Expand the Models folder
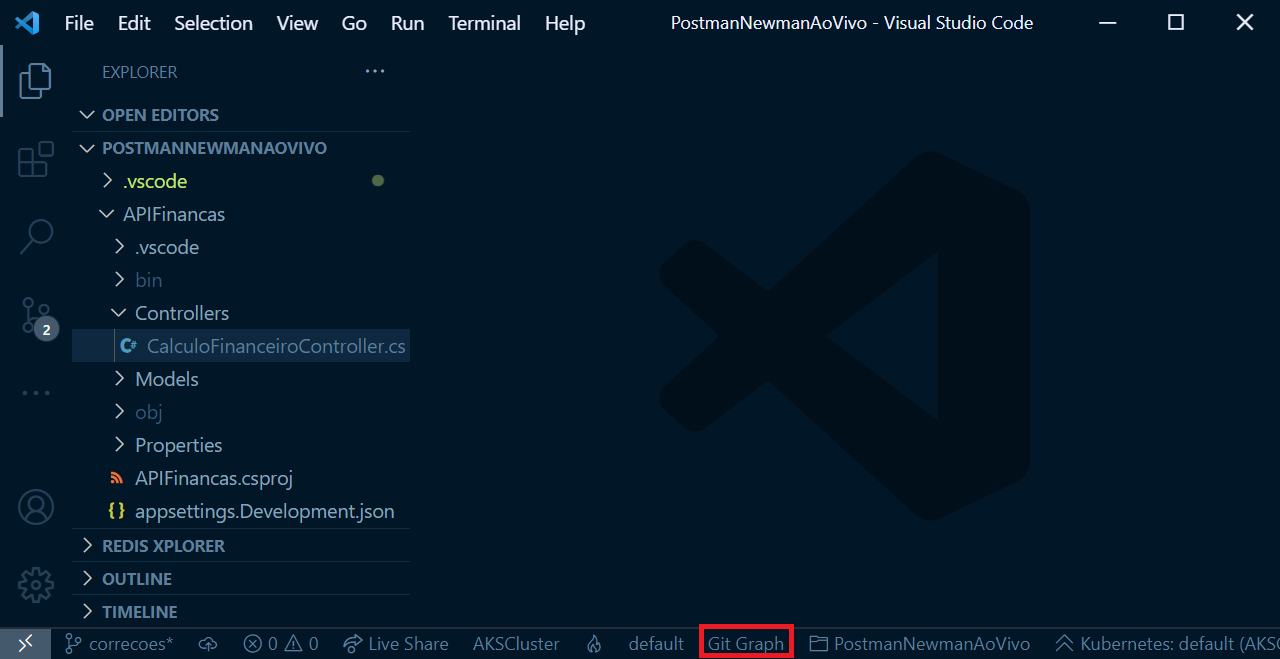Image resolution: width=1280 pixels, height=659 pixels. 166,378
